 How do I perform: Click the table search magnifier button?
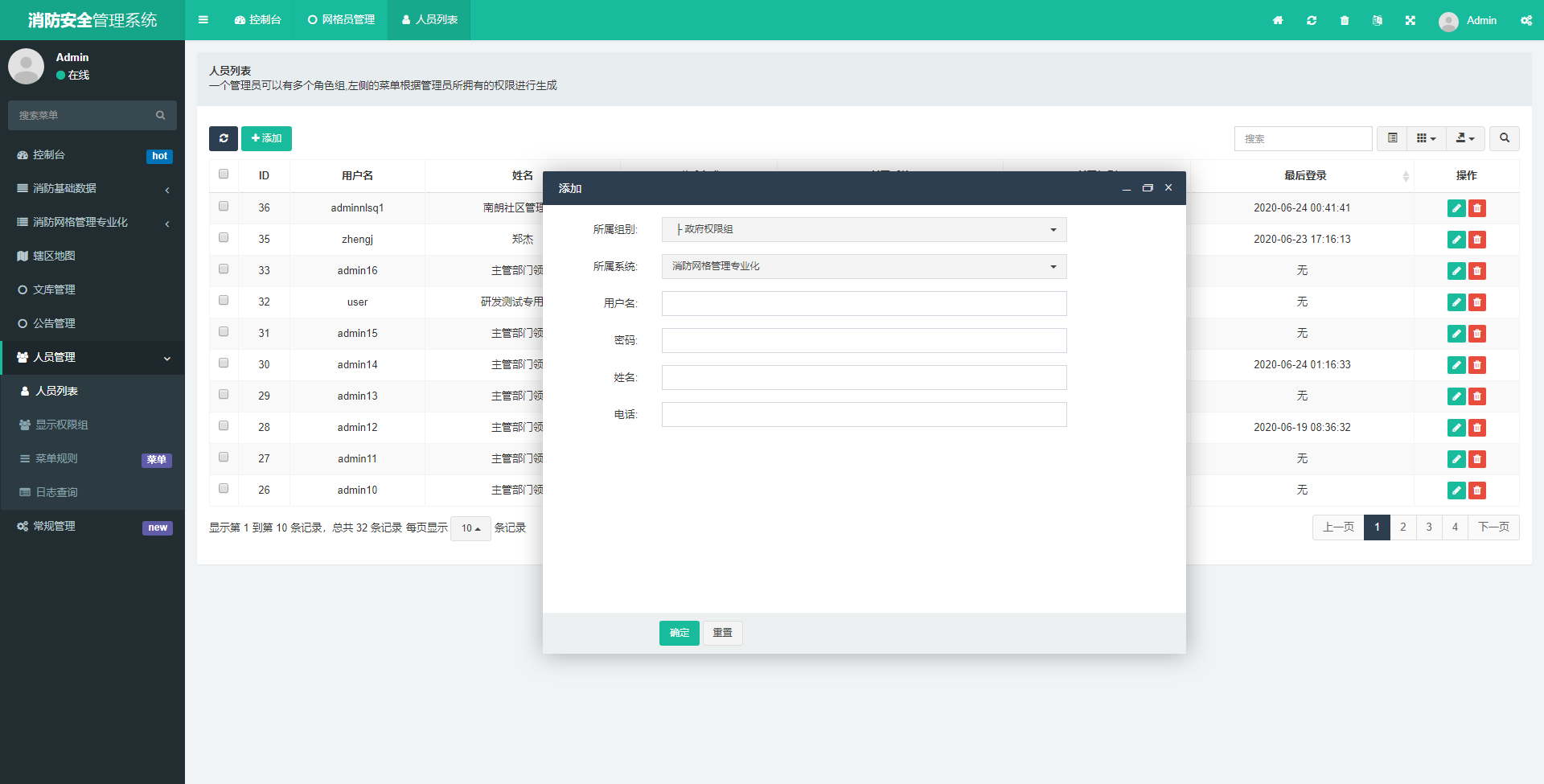[1505, 138]
